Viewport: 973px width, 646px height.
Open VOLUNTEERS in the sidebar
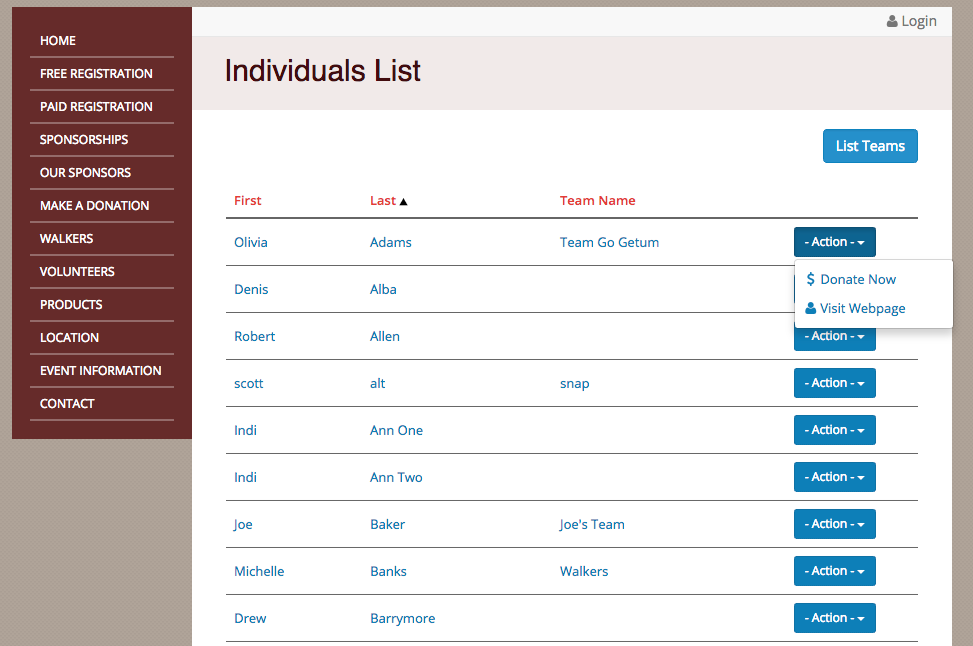tap(77, 272)
